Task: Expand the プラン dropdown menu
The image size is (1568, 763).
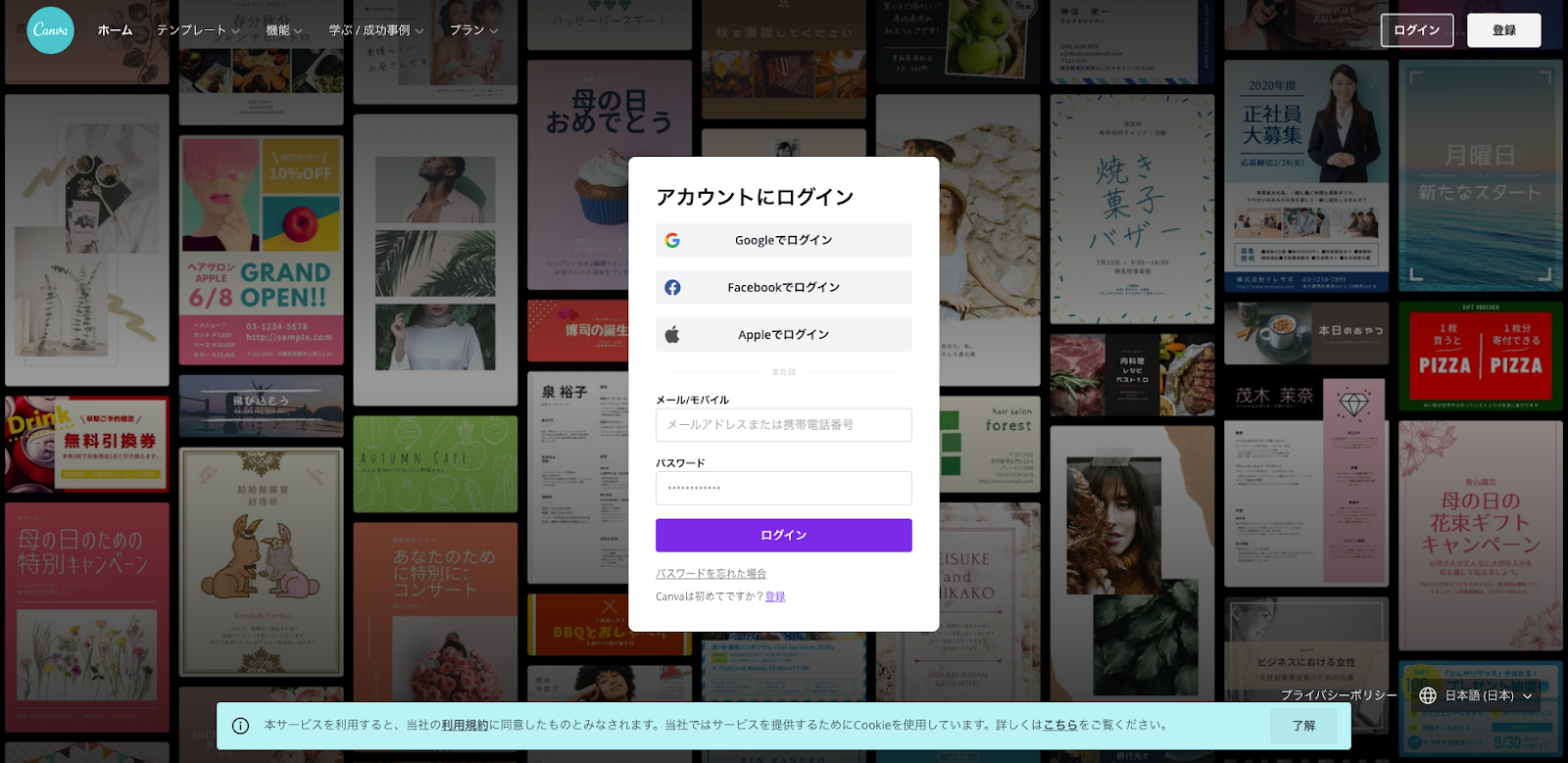Action: (474, 30)
